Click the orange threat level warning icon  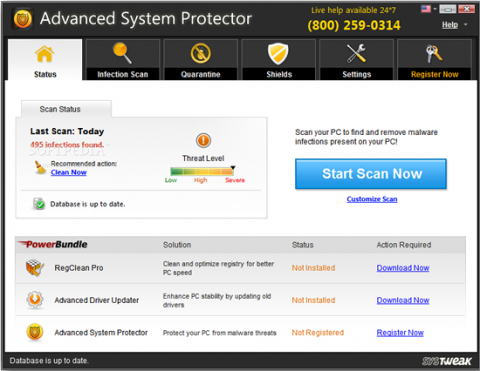[x=203, y=140]
